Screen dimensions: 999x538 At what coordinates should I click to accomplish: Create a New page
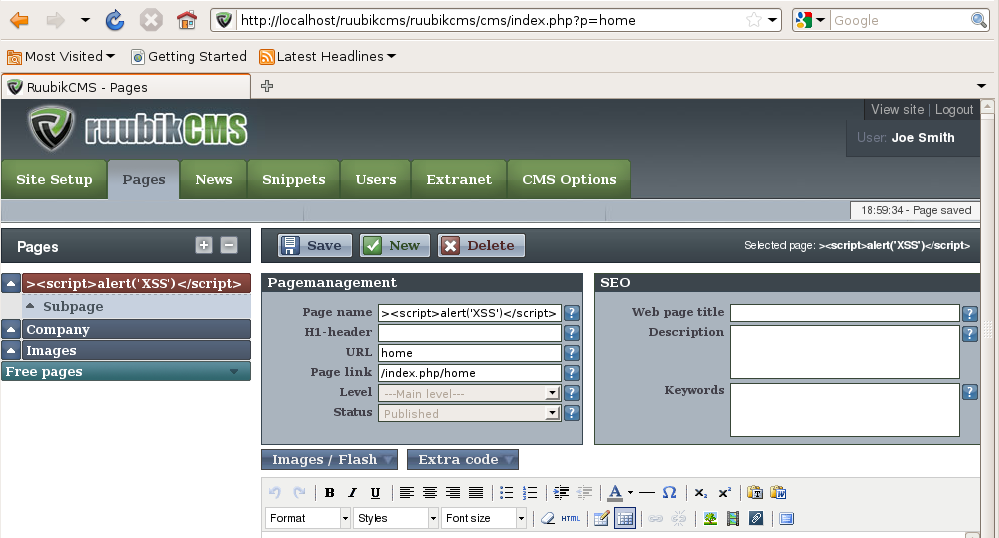394,245
